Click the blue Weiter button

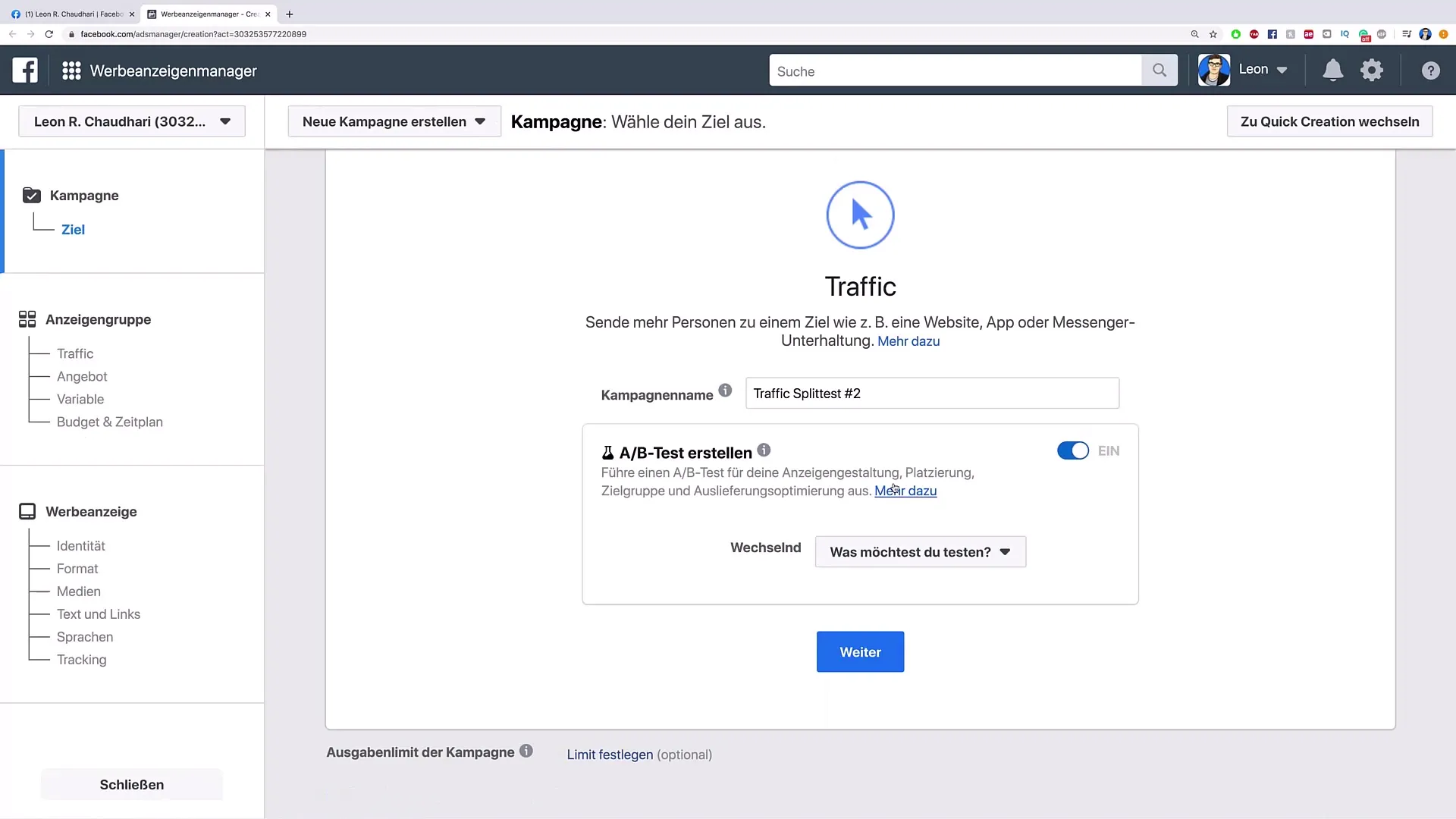[x=860, y=652]
